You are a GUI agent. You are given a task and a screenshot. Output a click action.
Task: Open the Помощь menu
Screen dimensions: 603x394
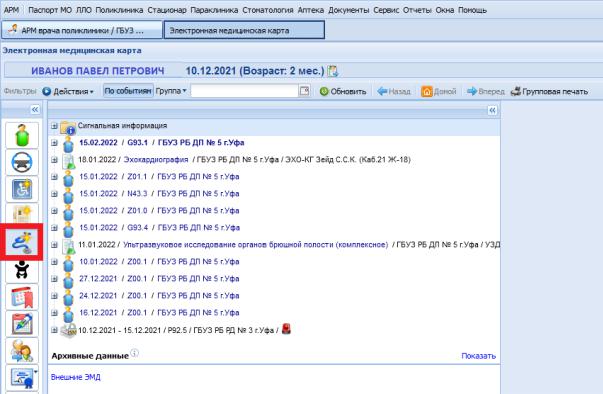tap(472, 10)
